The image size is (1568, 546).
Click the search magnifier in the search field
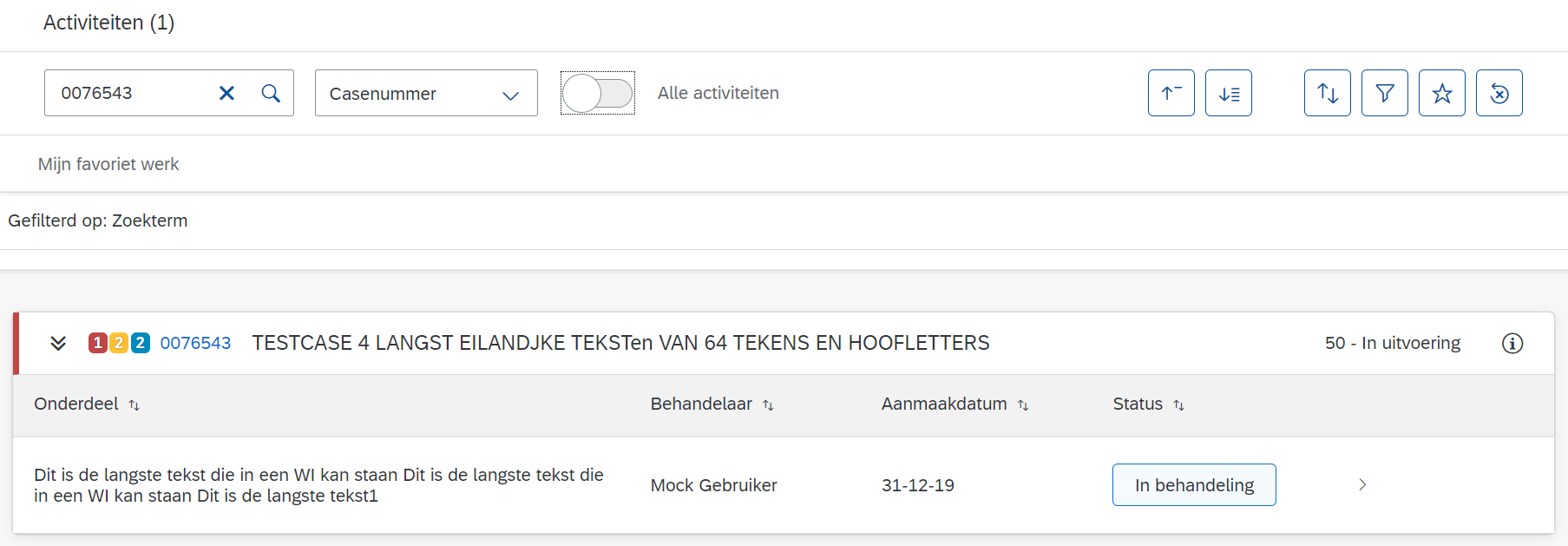[271, 93]
